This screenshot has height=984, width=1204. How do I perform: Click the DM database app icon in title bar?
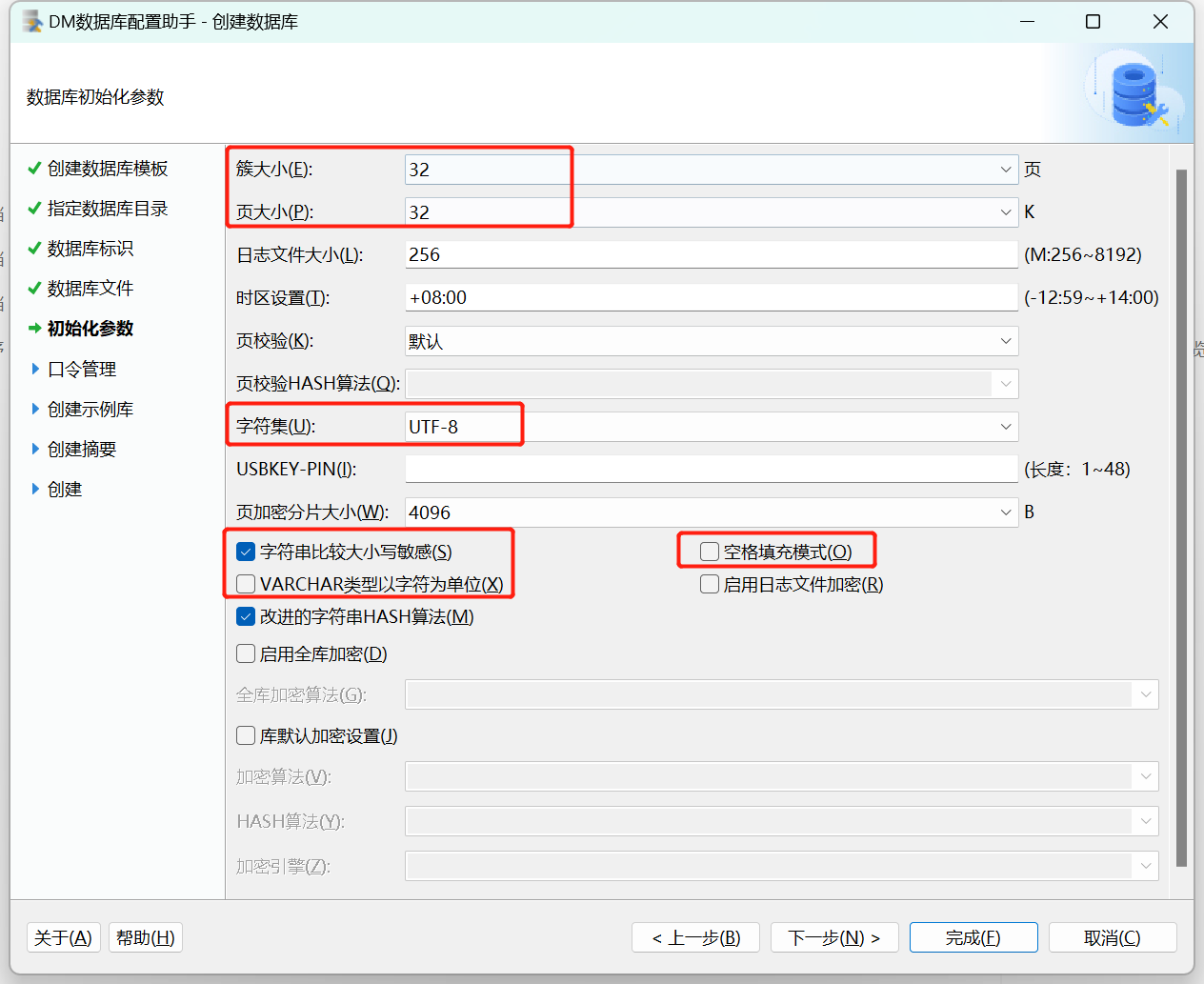pos(32,21)
